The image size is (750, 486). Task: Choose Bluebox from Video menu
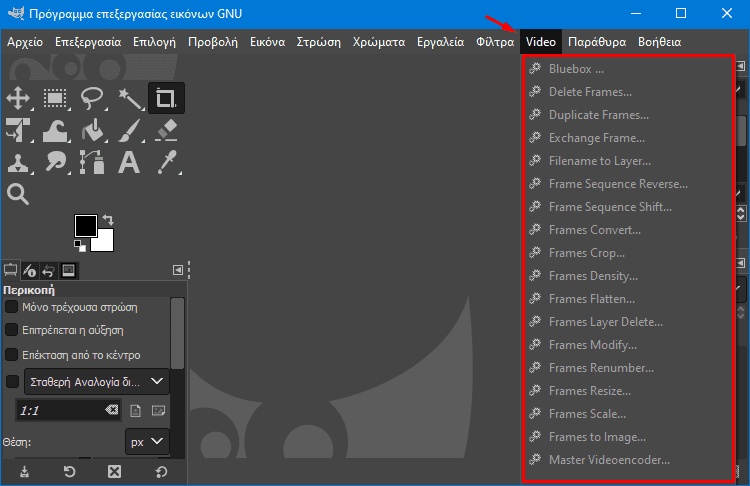tap(628, 69)
